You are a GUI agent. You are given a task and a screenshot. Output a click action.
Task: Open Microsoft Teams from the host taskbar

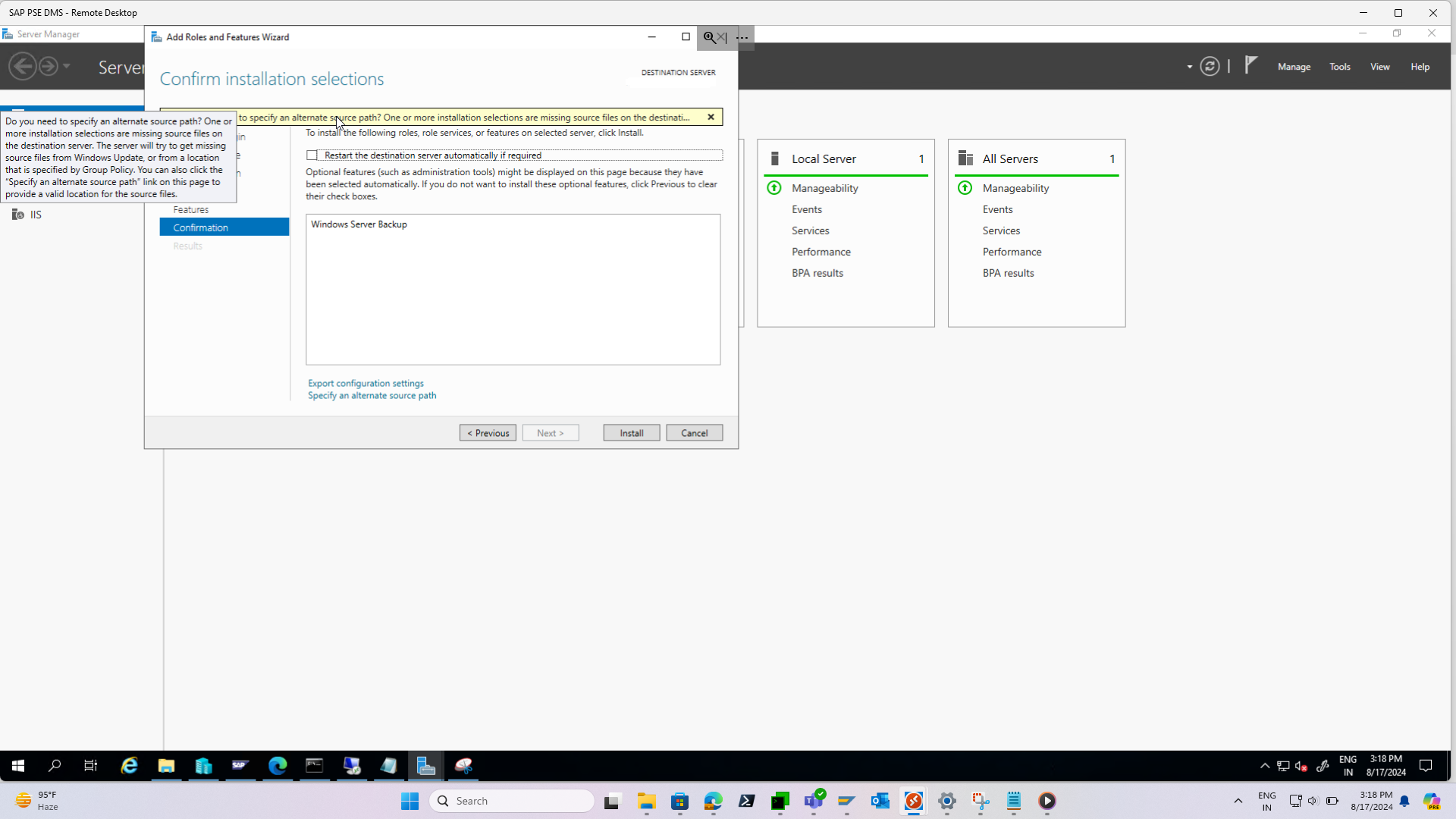(x=815, y=802)
